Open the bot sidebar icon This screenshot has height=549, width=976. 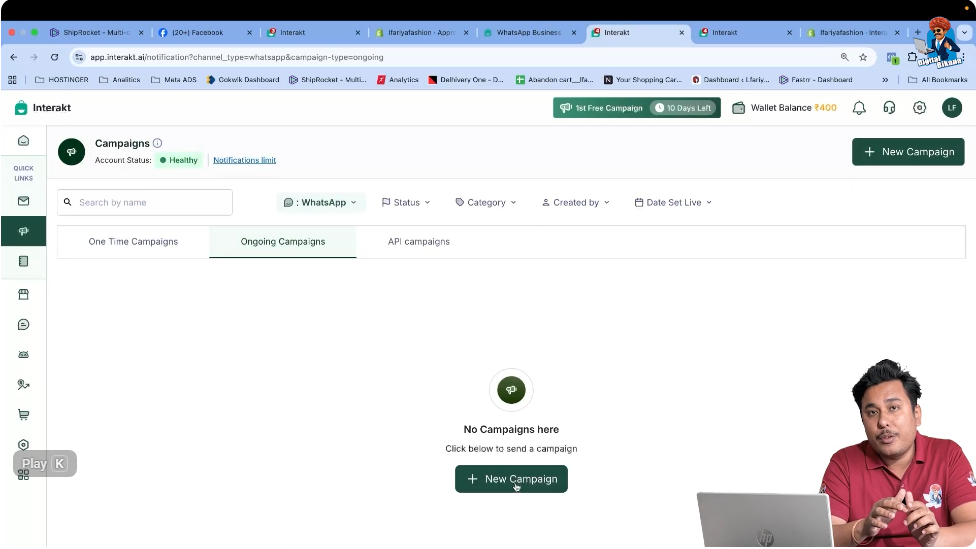(23, 355)
